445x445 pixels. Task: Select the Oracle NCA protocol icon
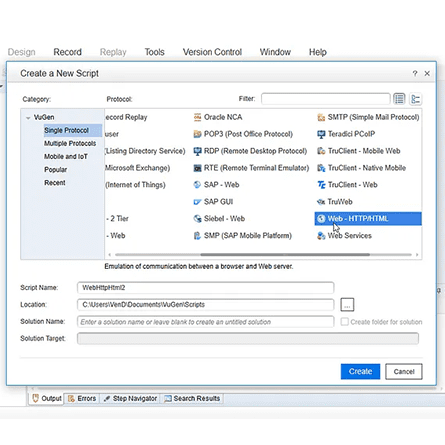[x=197, y=117]
